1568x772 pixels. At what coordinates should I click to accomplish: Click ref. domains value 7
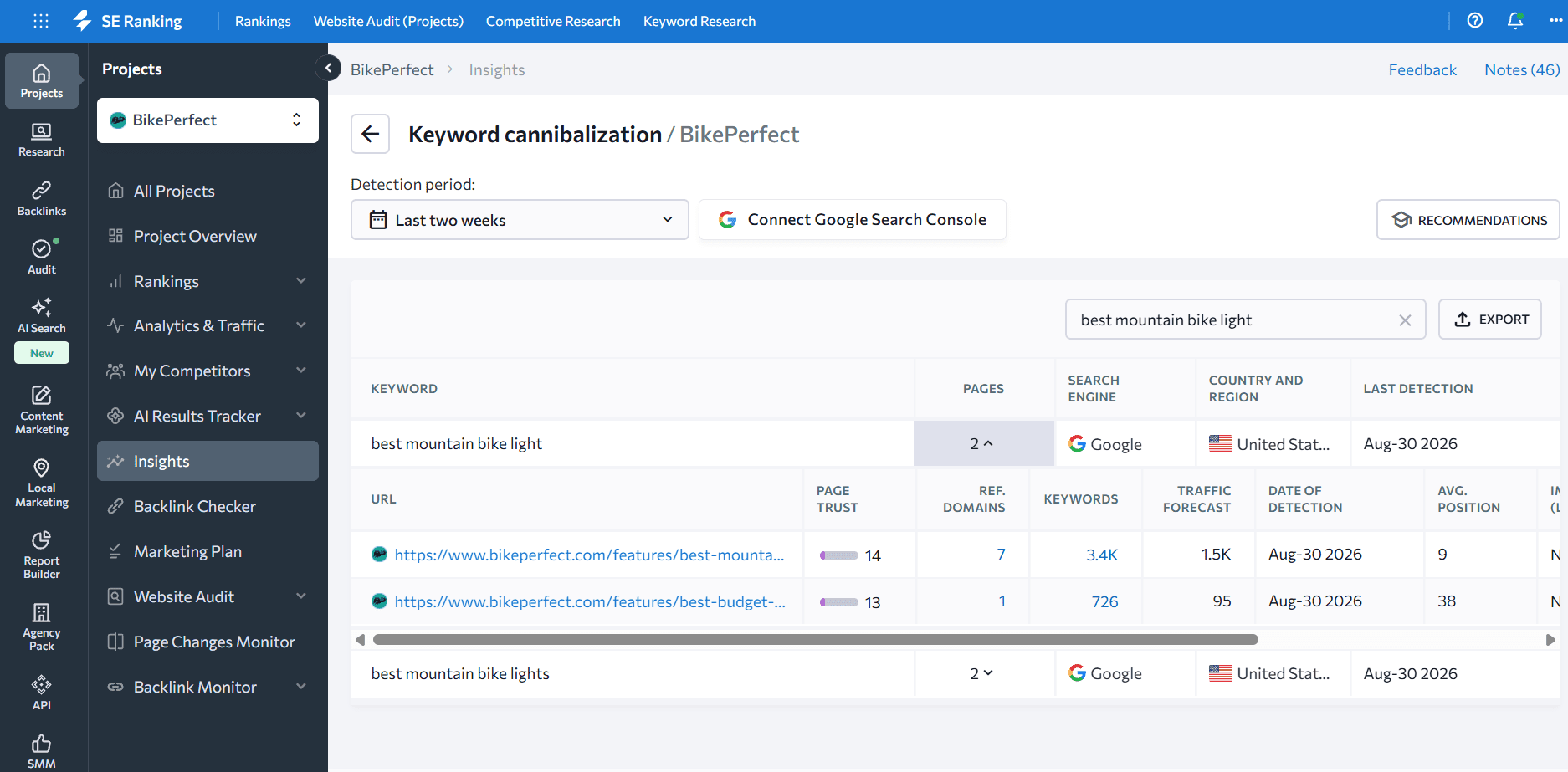1001,555
